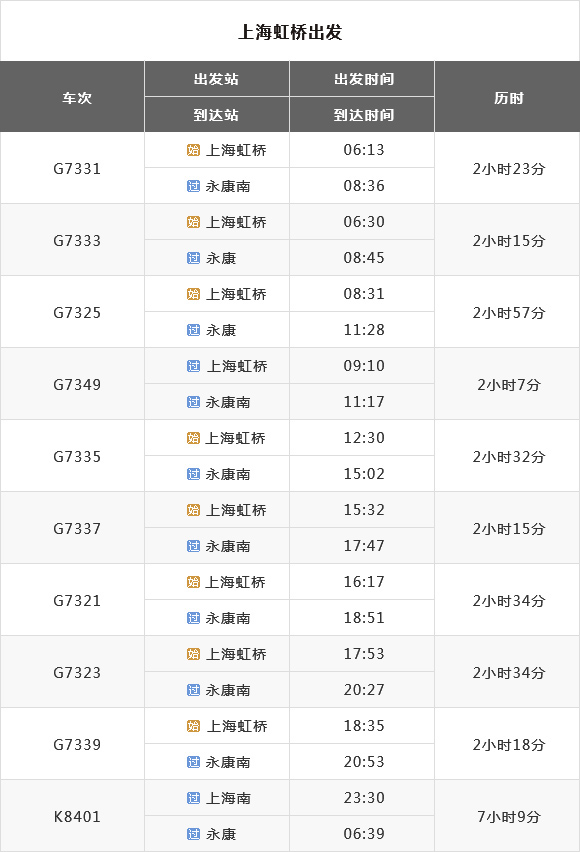Open train number G7331
Viewport: 580px width, 852px height.
pyautogui.click(x=77, y=168)
